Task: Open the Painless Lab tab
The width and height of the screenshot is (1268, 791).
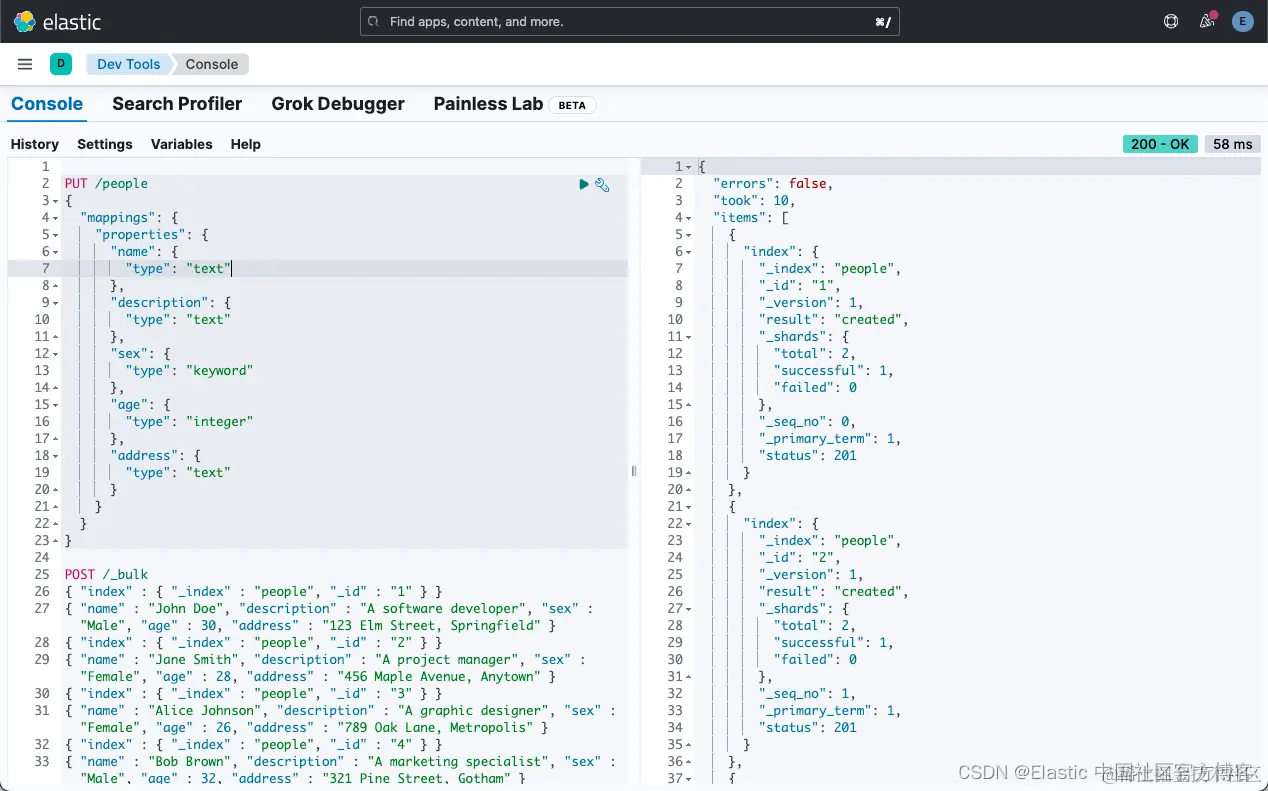Action: point(488,104)
